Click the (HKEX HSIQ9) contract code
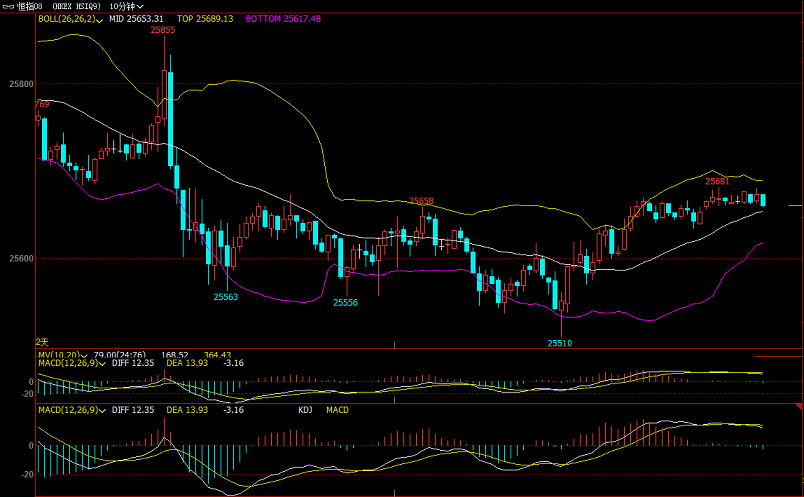 [78, 6]
